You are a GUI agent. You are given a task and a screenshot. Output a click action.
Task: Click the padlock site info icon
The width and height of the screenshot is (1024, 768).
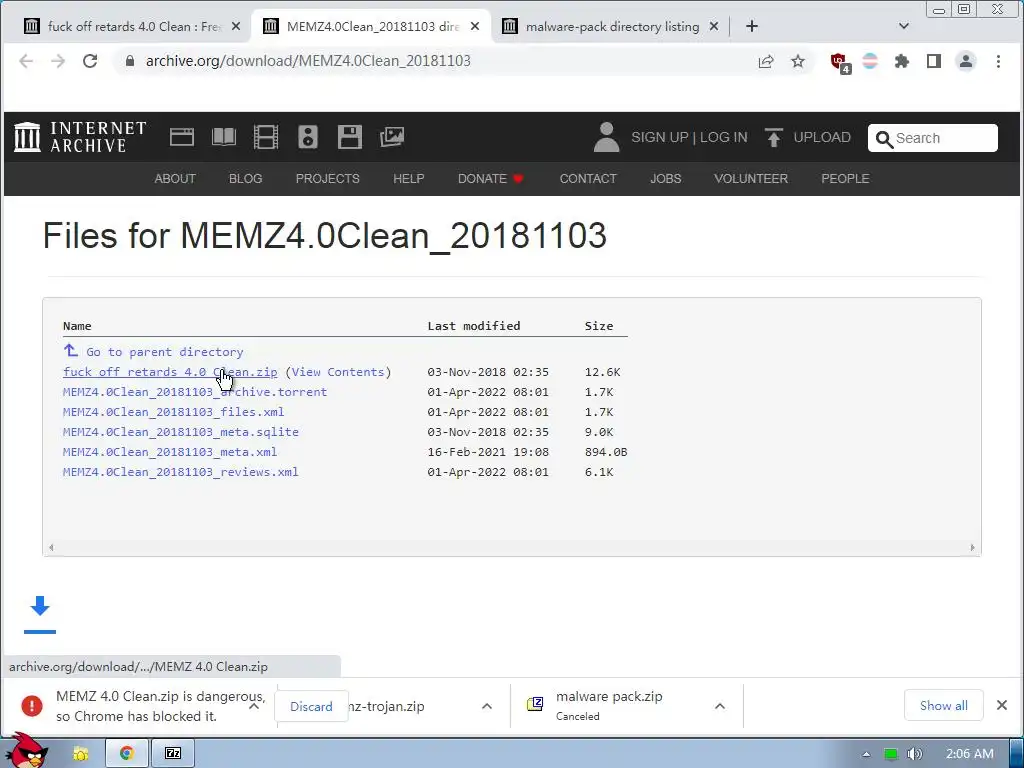click(x=130, y=61)
